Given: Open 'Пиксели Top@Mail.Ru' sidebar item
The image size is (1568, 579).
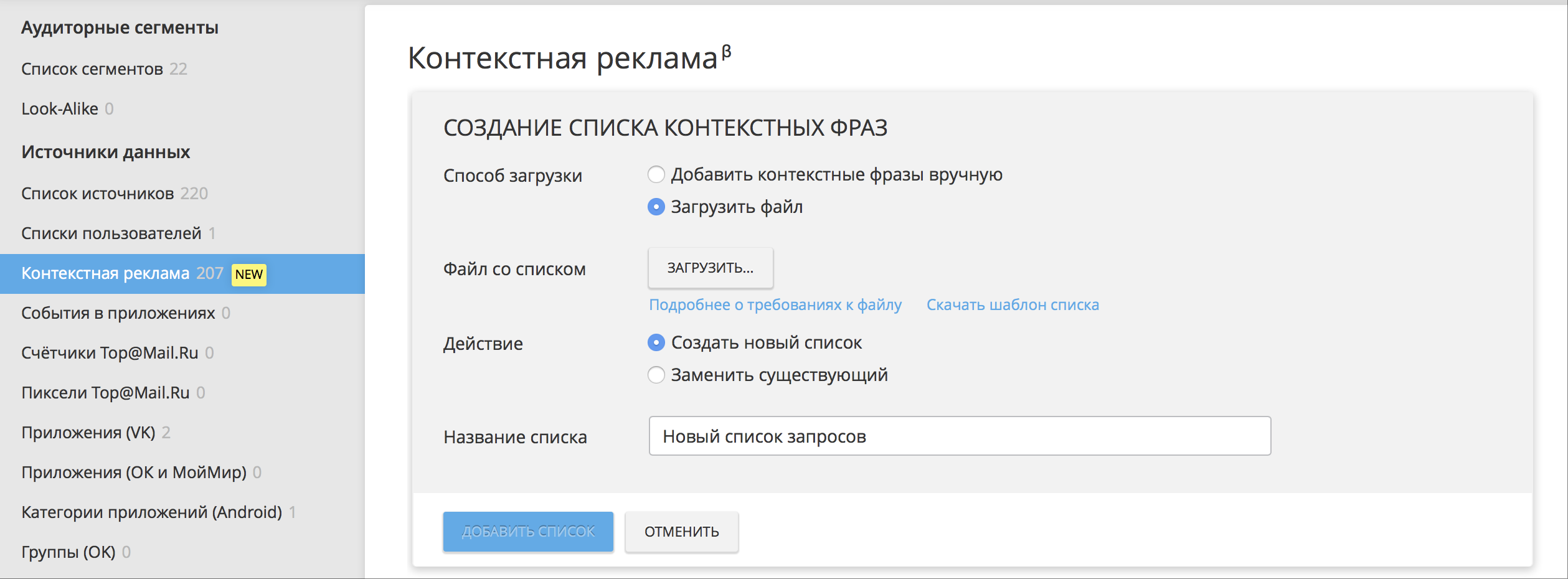Looking at the screenshot, I should [105, 393].
